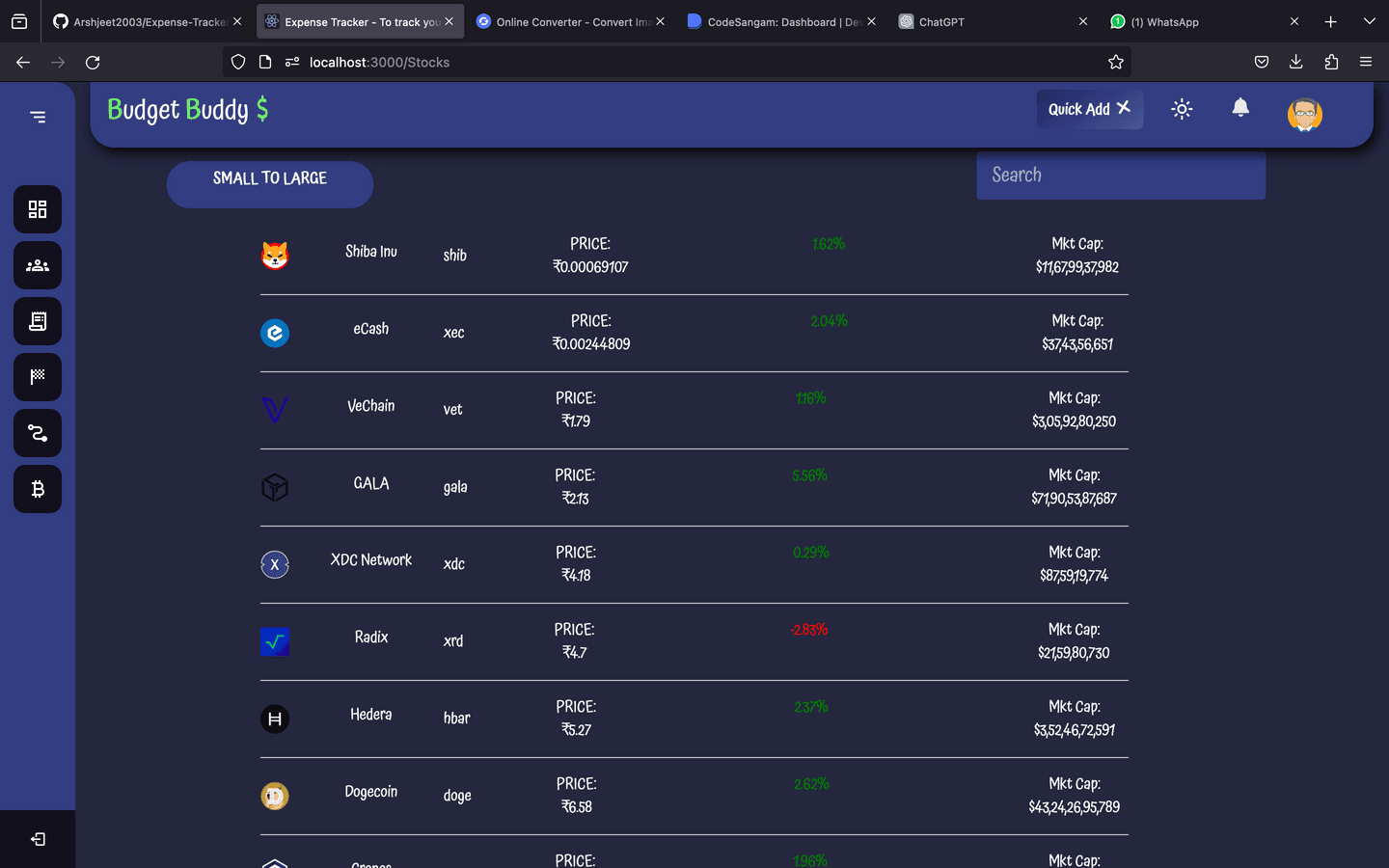Image resolution: width=1389 pixels, height=868 pixels.
Task: Click the XDC Network coin logo
Action: point(275,564)
